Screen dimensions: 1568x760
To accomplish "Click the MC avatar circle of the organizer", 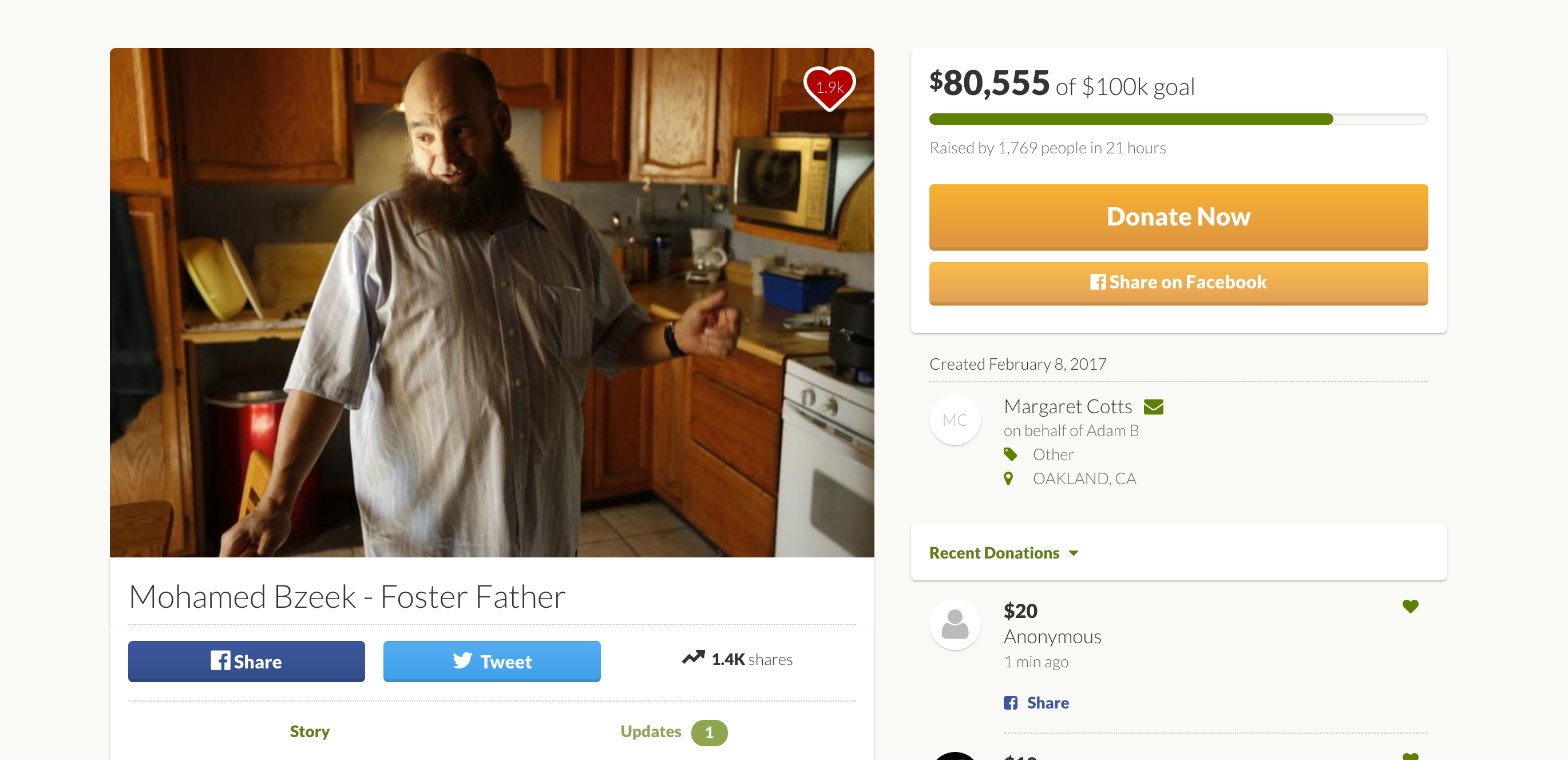I will point(955,419).
